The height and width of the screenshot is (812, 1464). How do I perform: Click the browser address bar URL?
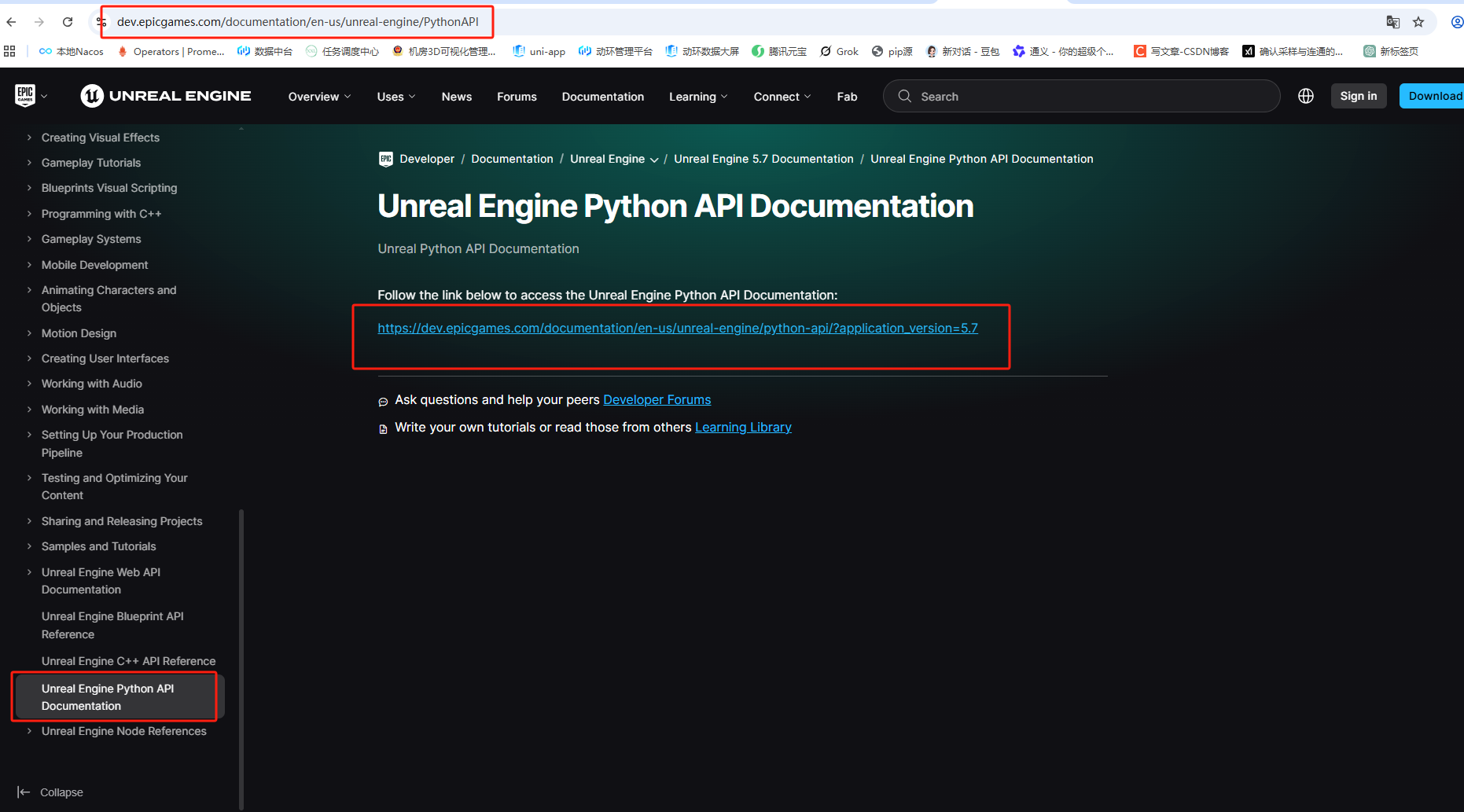point(298,22)
